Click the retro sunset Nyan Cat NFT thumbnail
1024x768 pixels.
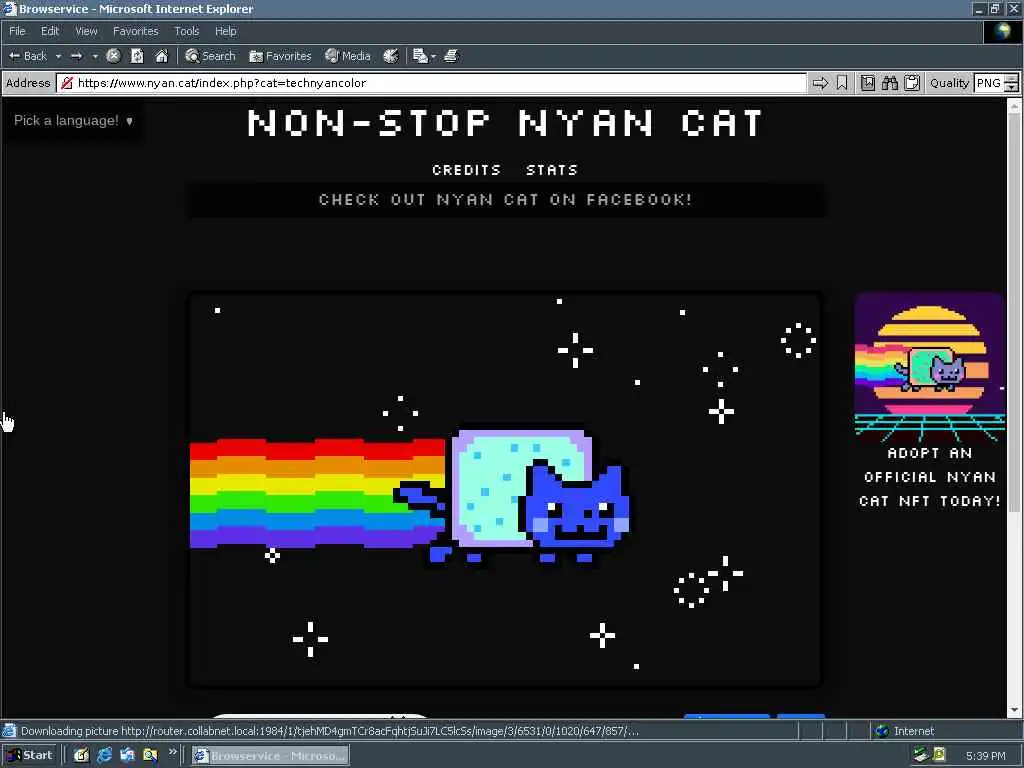tap(930, 366)
